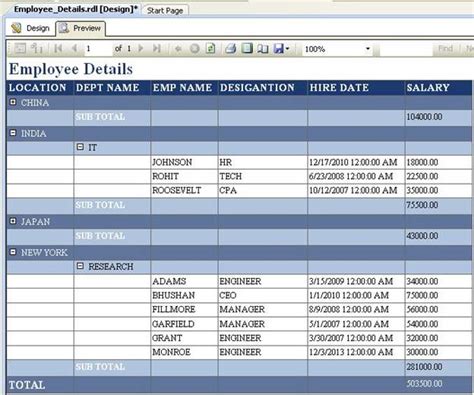Go to the last page icon

pos(157,49)
